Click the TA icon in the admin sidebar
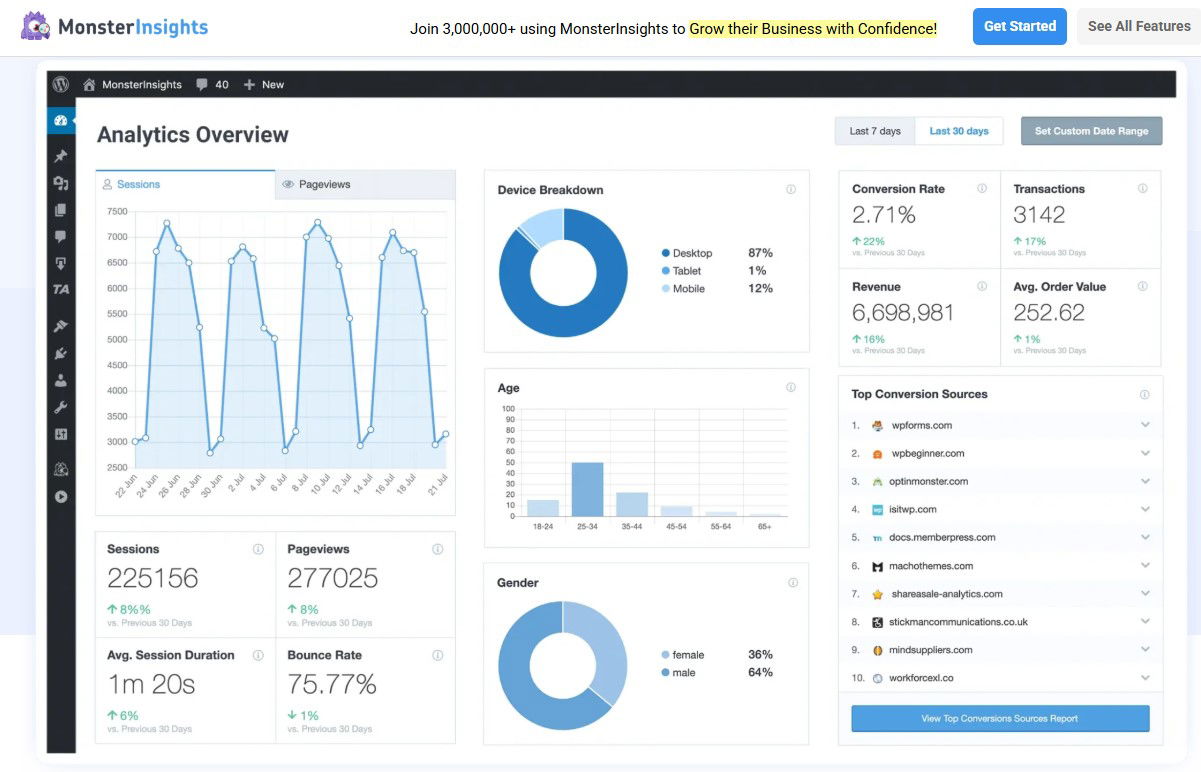The width and height of the screenshot is (1201, 772). click(61, 289)
